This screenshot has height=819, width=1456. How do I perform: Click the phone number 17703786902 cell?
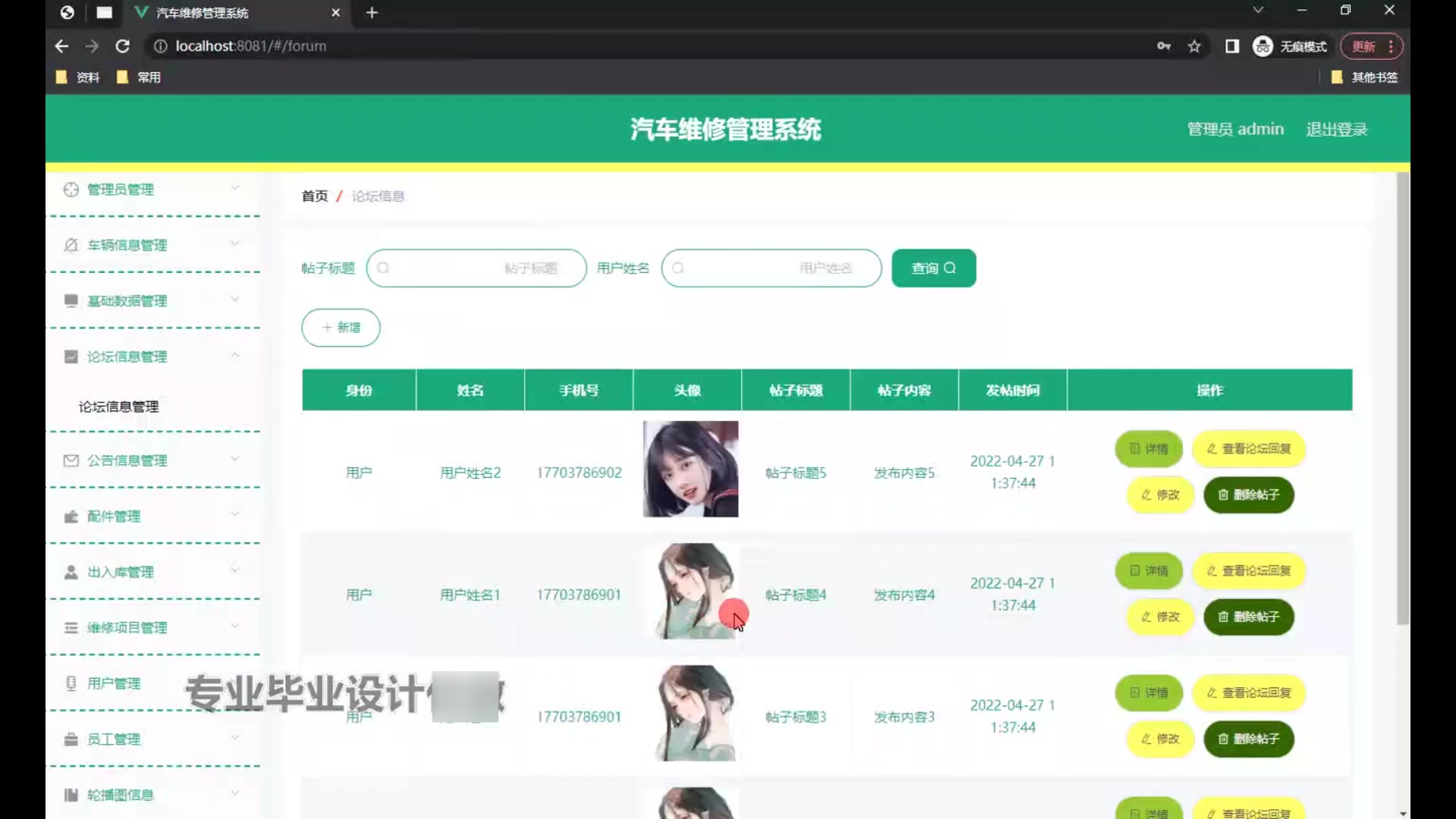click(579, 473)
